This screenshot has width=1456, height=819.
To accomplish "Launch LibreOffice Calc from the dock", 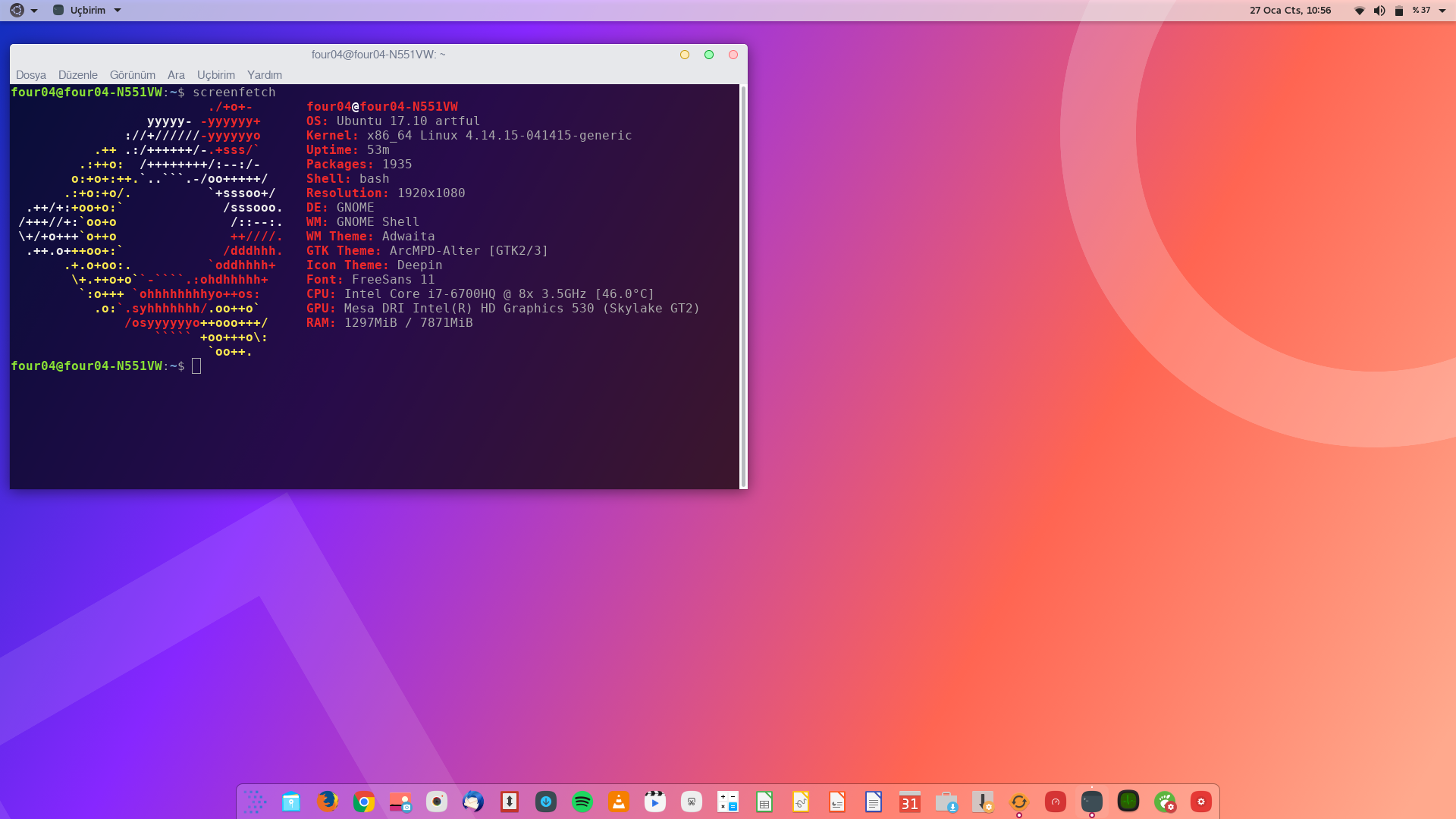I will [764, 802].
